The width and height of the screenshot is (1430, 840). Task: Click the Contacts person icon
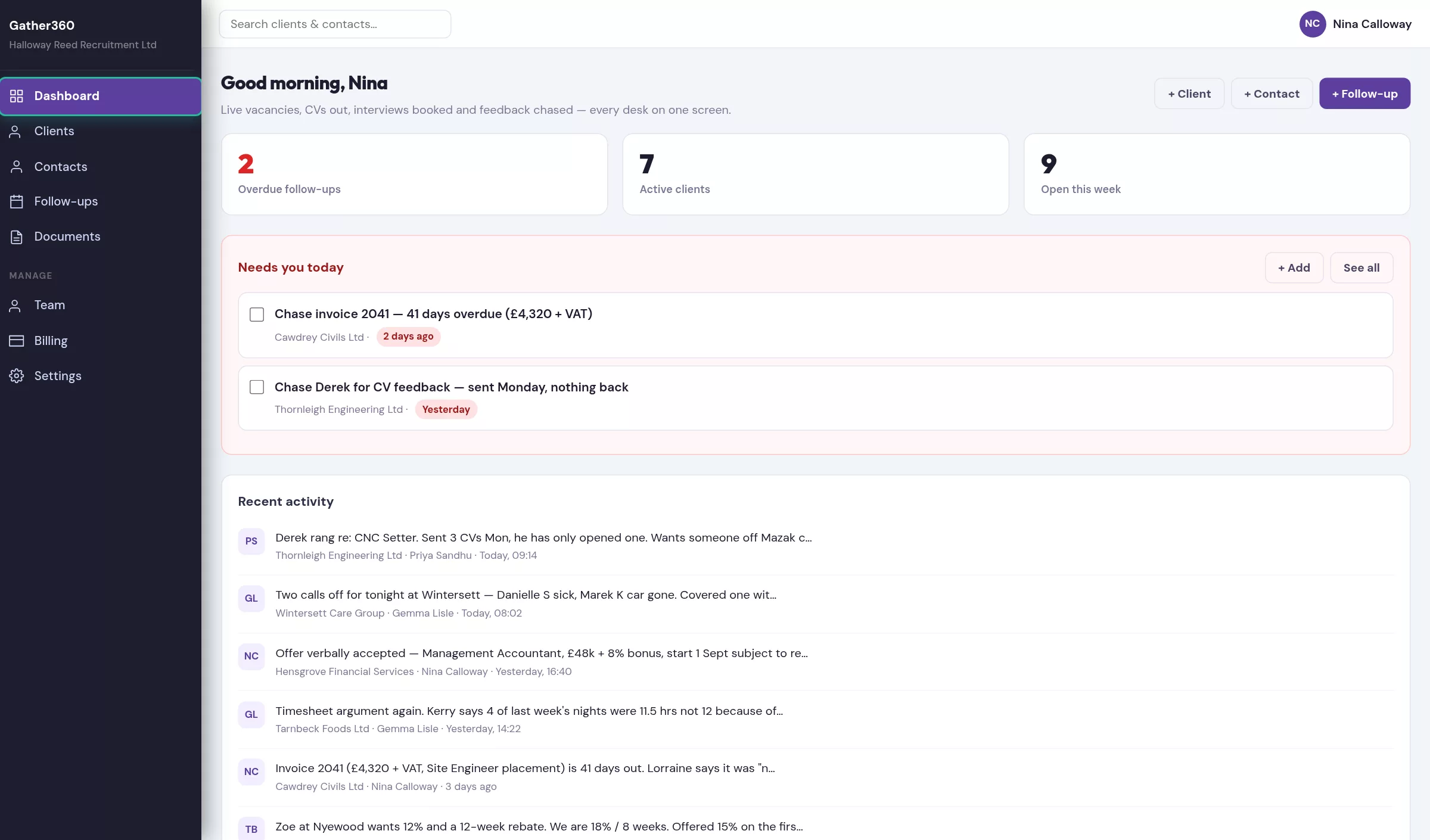tap(17, 167)
